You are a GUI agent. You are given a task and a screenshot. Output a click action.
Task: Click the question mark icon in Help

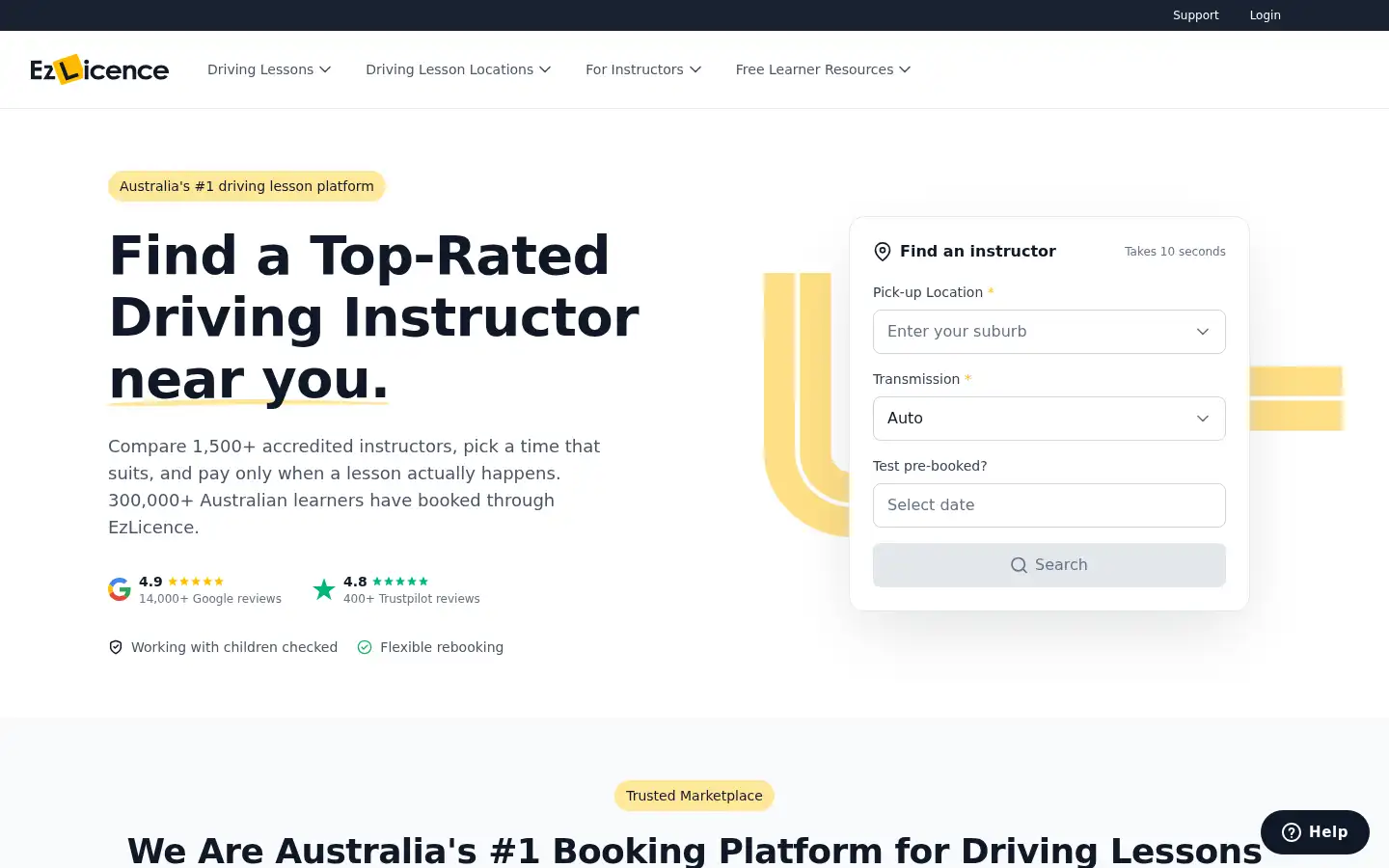1292,832
